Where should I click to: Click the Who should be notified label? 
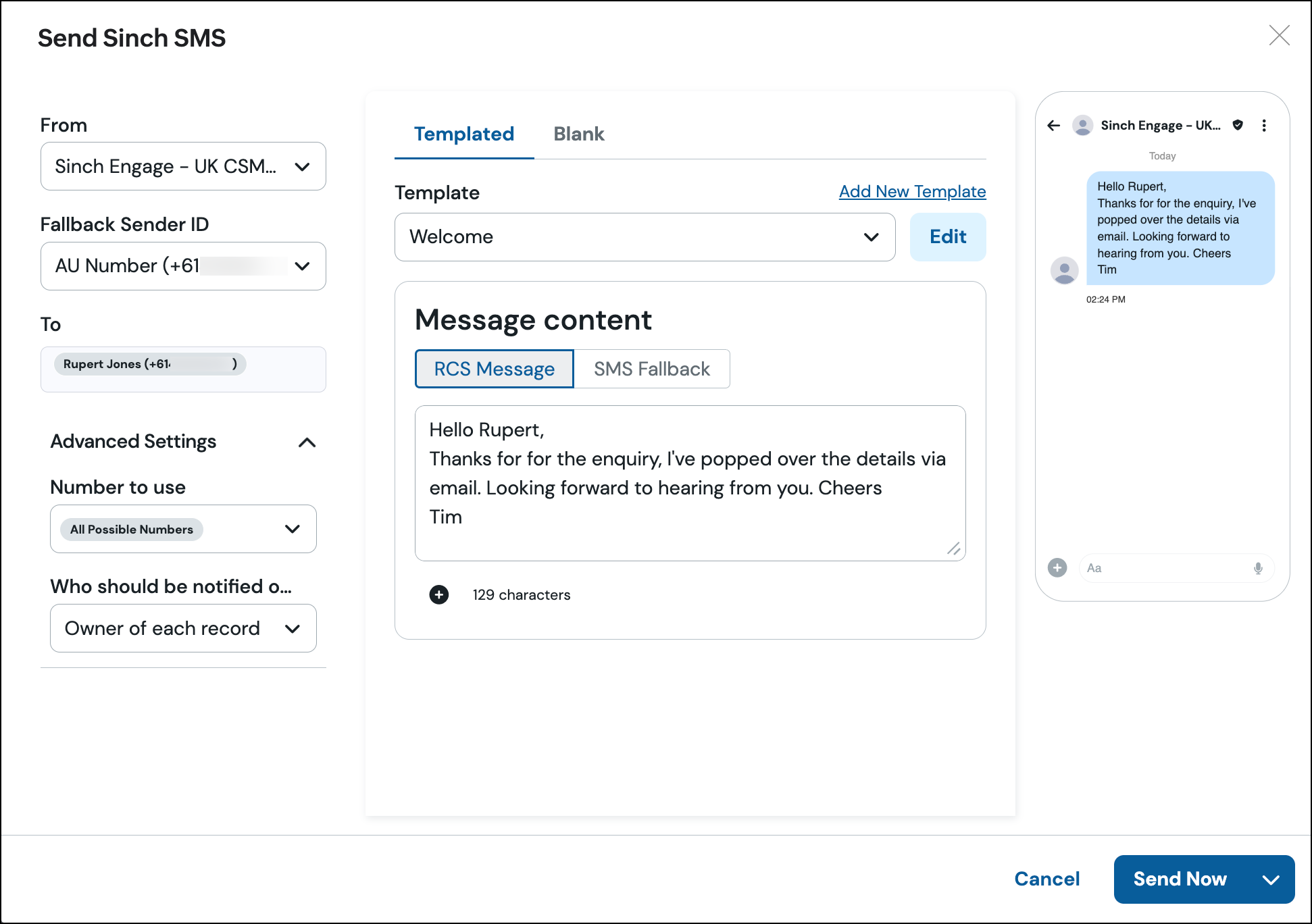point(171,586)
